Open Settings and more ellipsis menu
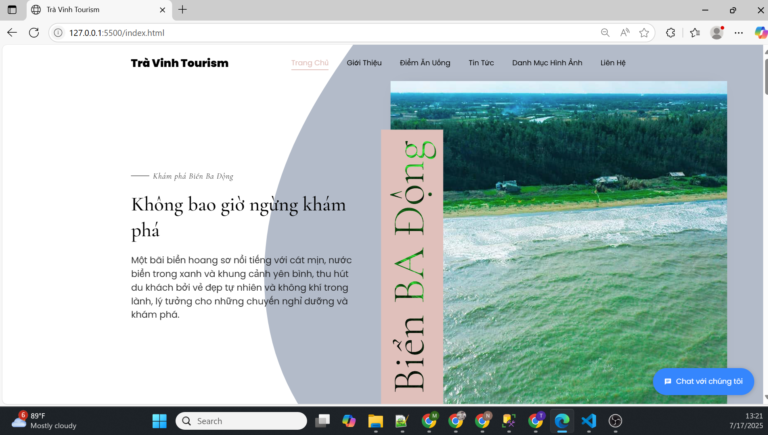Viewport: 768px width, 435px height. point(739,33)
